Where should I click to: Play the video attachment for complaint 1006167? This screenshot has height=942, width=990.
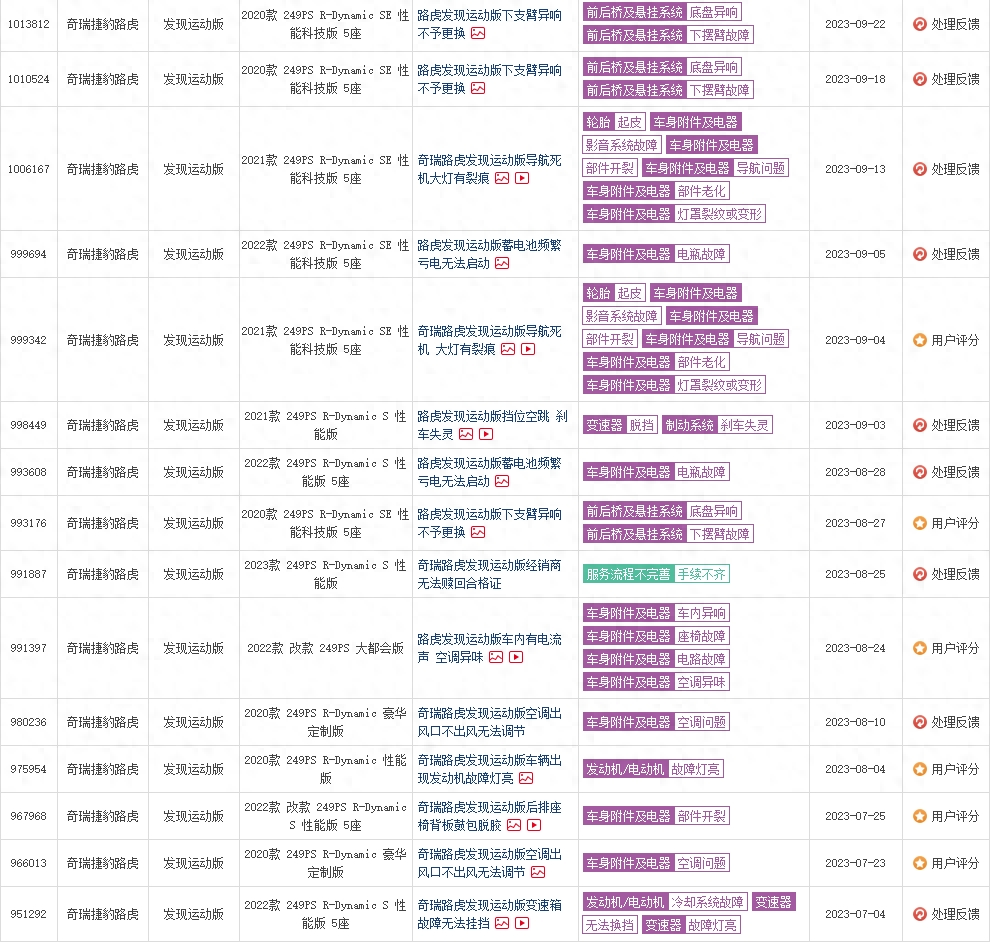click(522, 179)
